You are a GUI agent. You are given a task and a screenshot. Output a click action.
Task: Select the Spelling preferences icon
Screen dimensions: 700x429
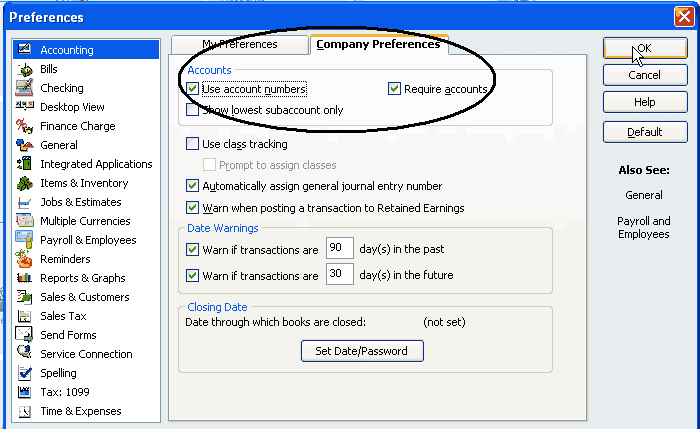tap(25, 373)
